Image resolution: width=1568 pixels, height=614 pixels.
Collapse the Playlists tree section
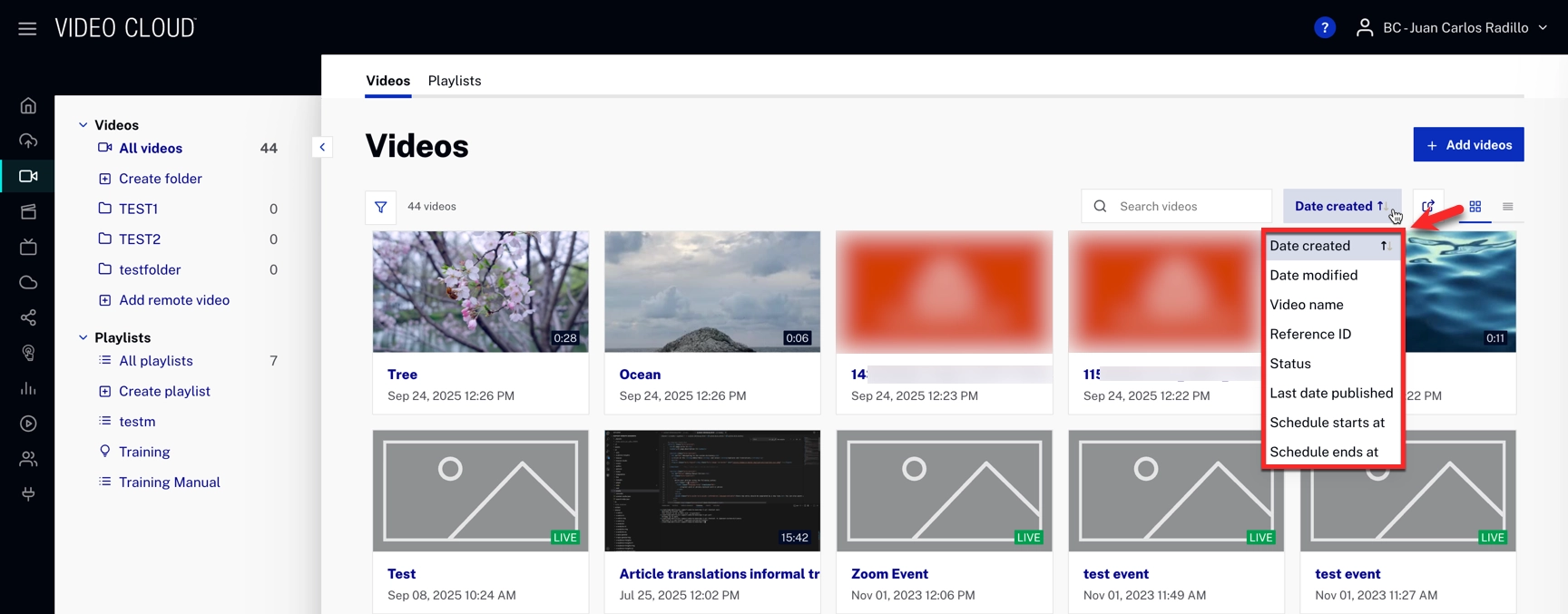tap(83, 337)
